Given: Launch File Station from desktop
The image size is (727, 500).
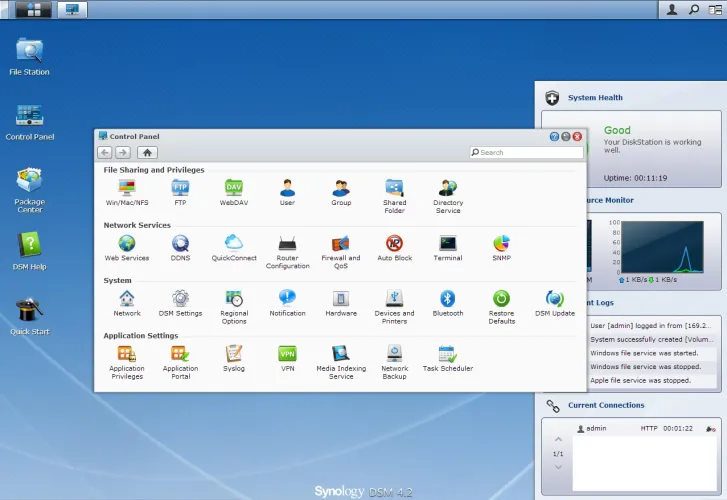Looking at the screenshot, I should [x=29, y=57].
